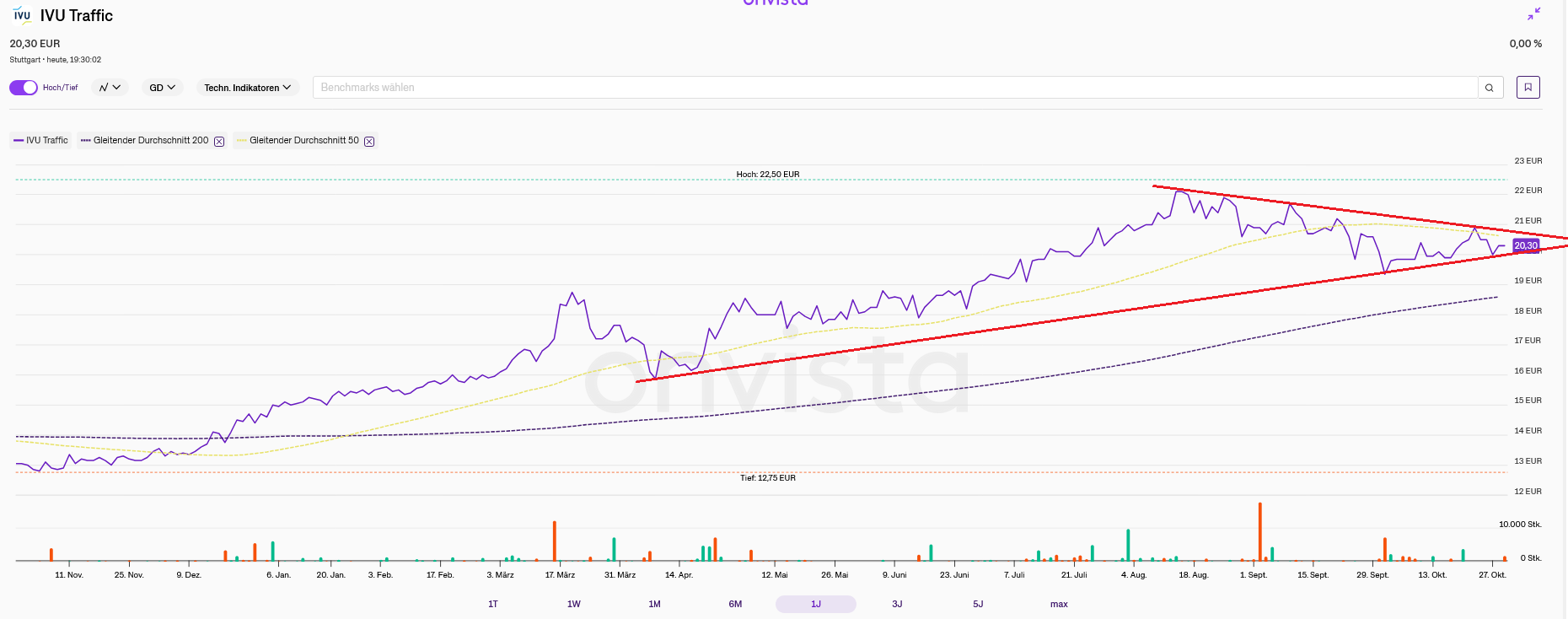Choose the max time range
Screen dimensions: 1568x619
1059,604
